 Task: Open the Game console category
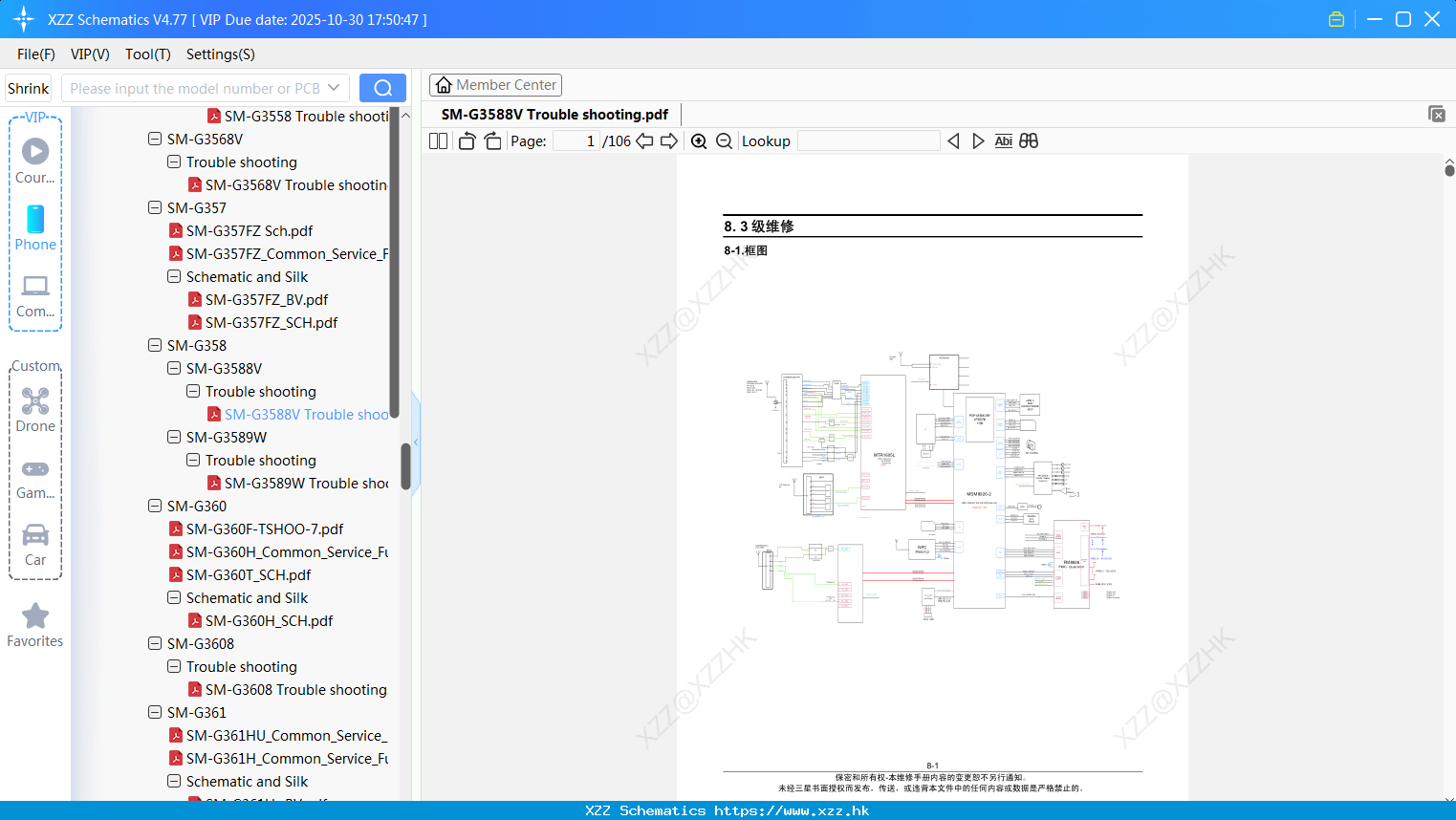coord(35,478)
